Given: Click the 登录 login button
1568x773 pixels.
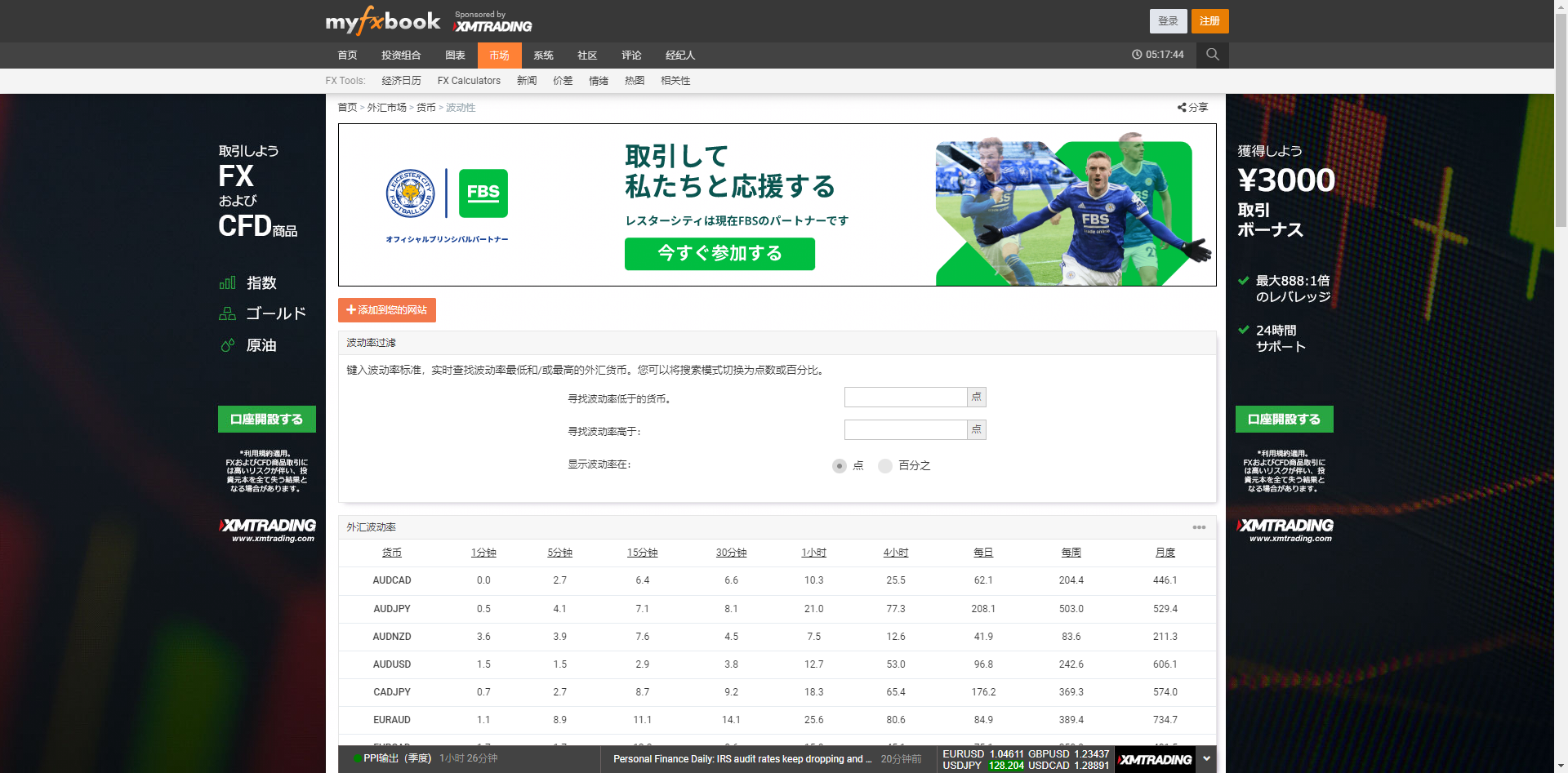Looking at the screenshot, I should [x=1168, y=21].
